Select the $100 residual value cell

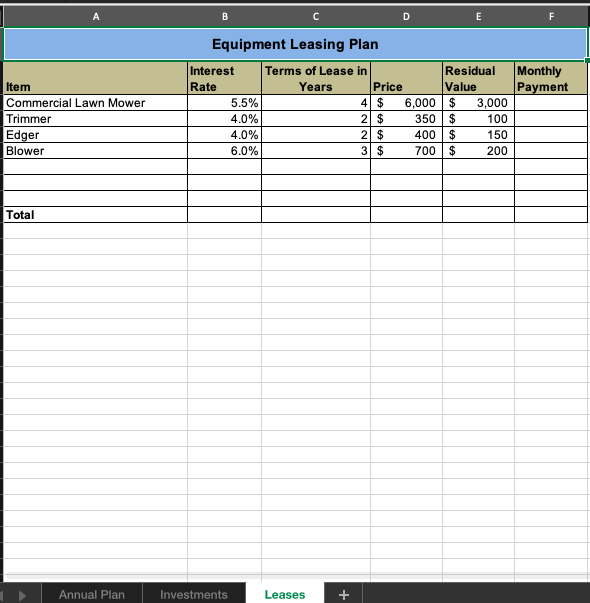478,119
